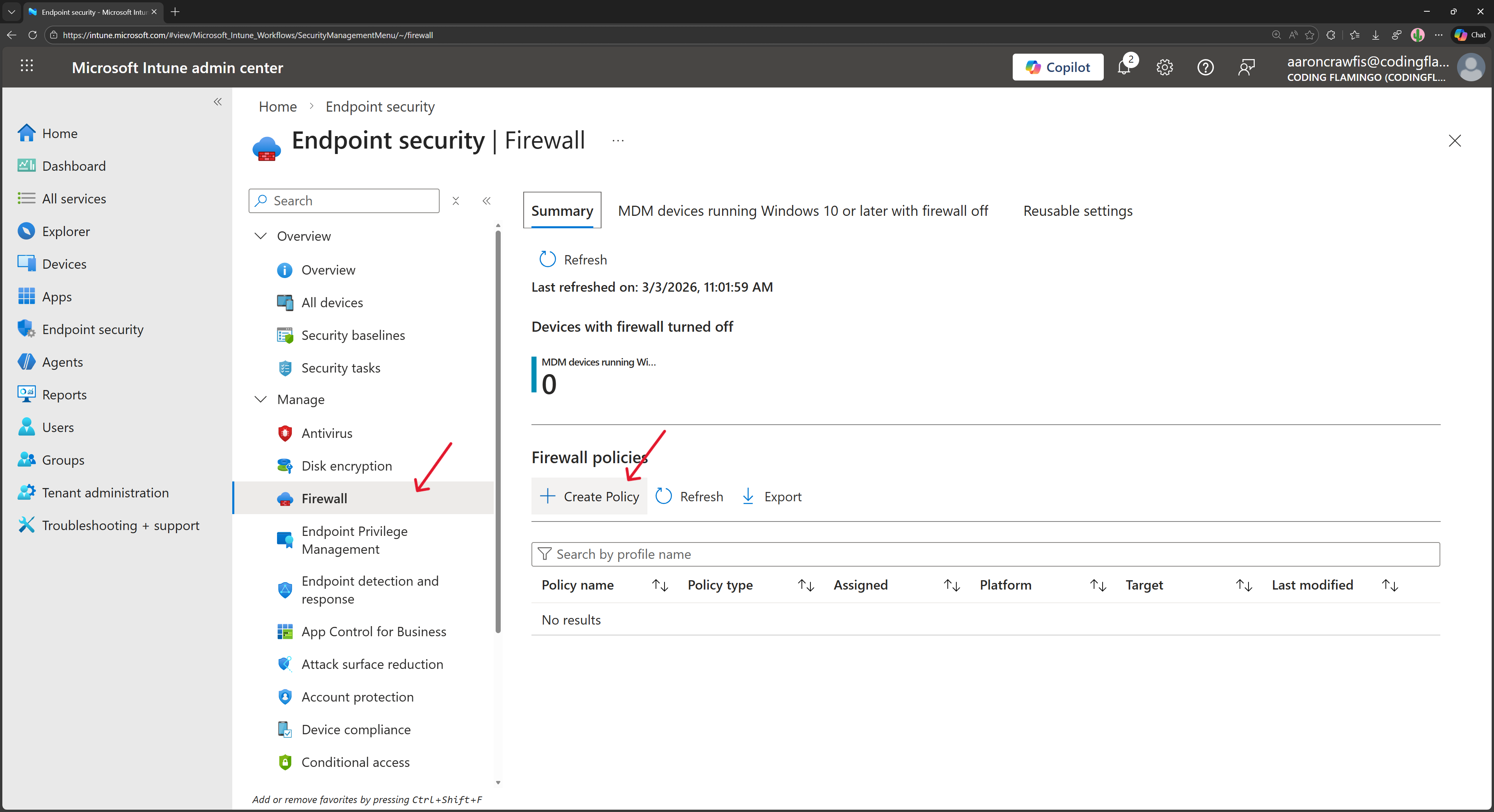Open the MDM devices running Windows 10 tab
The image size is (1494, 812).
pos(803,210)
